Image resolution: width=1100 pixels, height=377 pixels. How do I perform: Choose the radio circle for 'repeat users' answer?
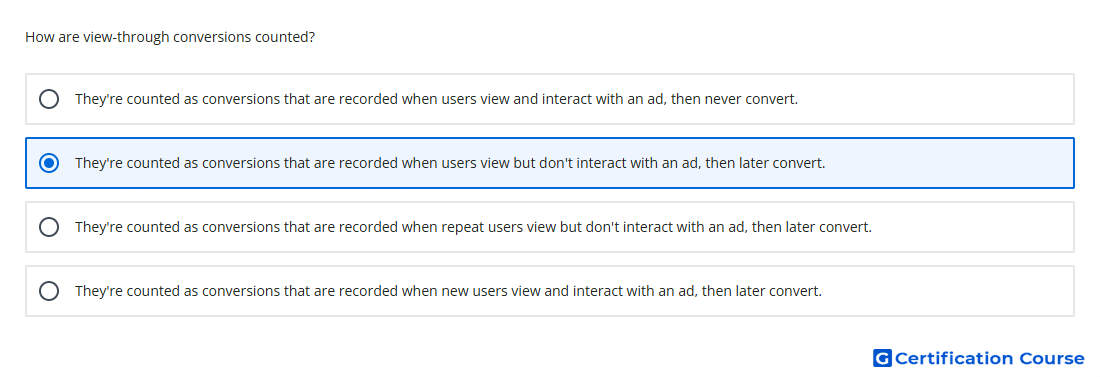tap(49, 227)
